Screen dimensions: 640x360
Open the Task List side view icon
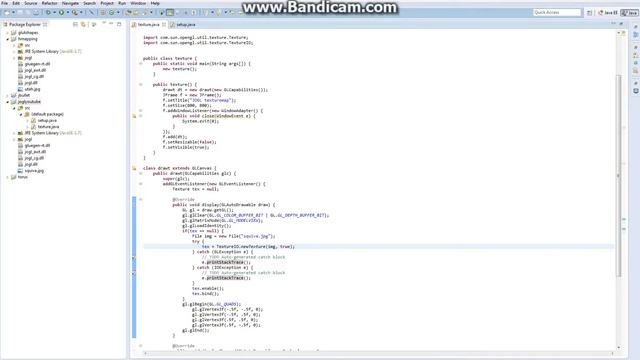click(636, 35)
